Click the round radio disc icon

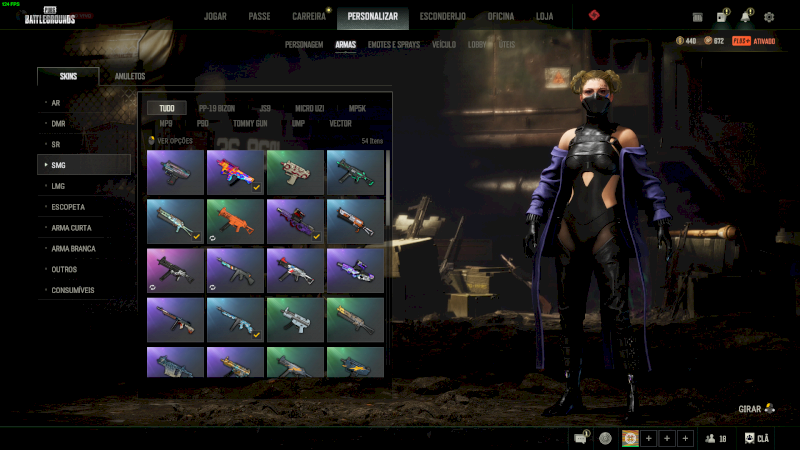[606, 438]
